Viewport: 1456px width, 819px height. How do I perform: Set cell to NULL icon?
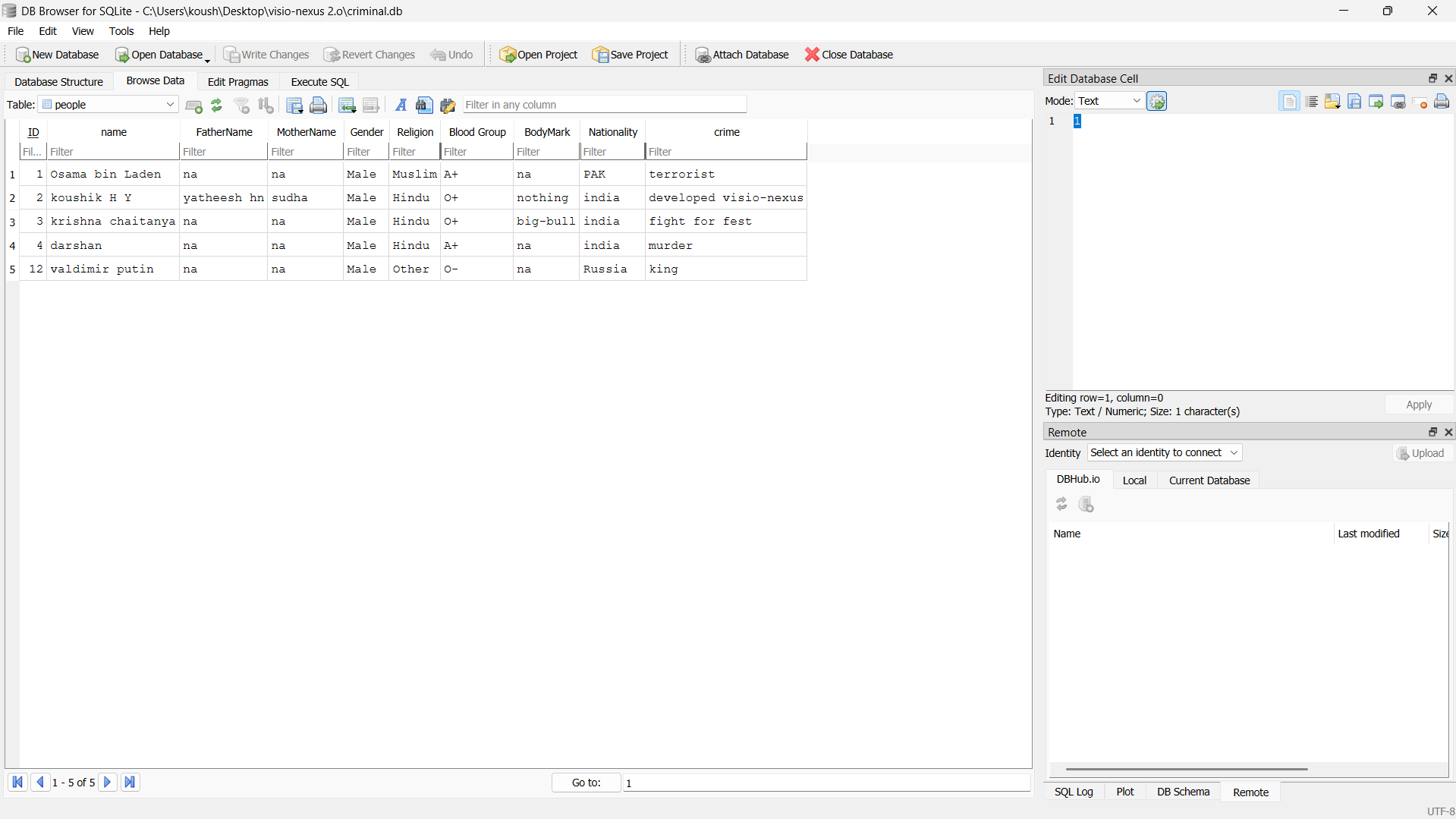(x=1420, y=102)
